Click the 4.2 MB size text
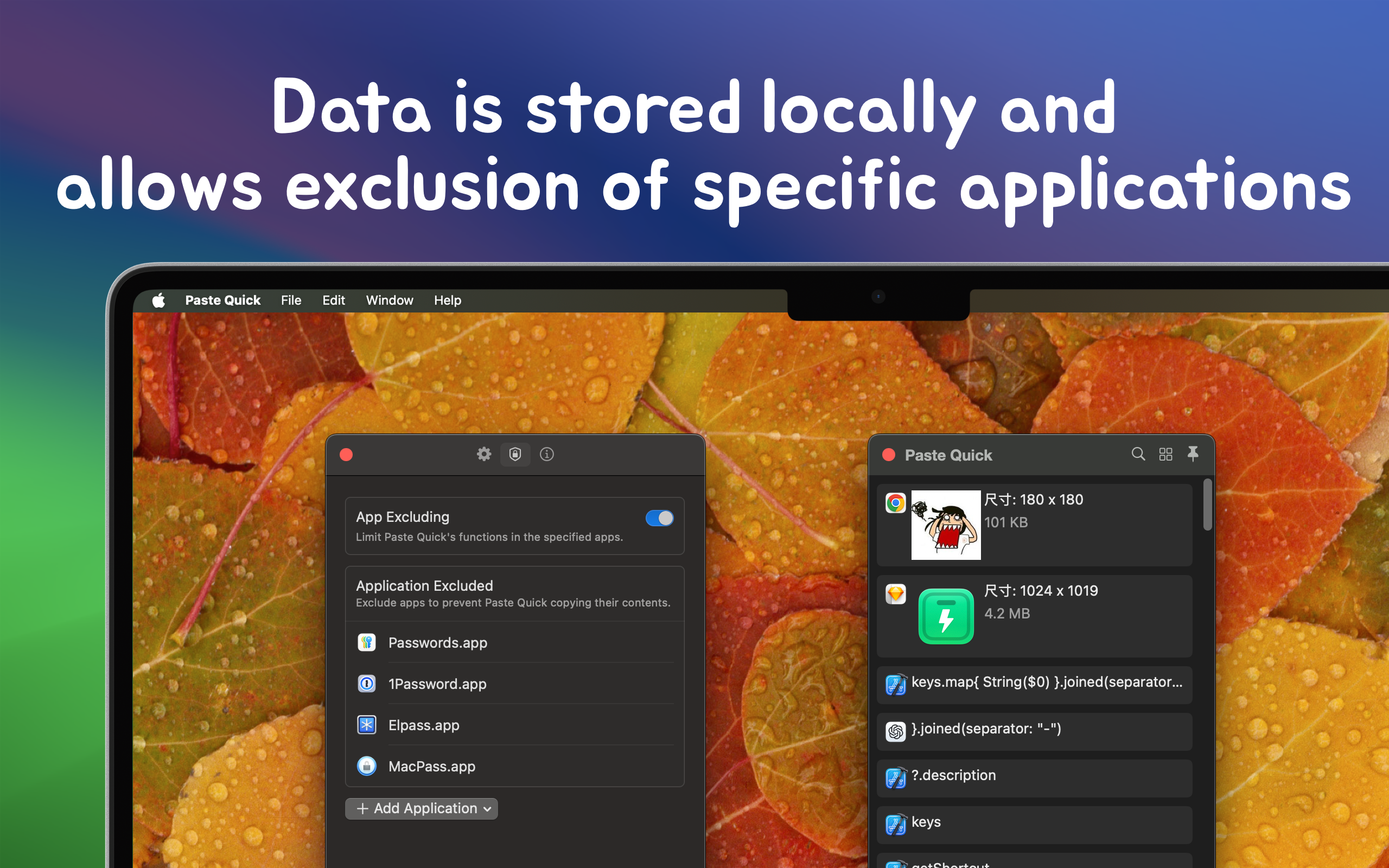Viewport: 1389px width, 868px height. point(1008,613)
